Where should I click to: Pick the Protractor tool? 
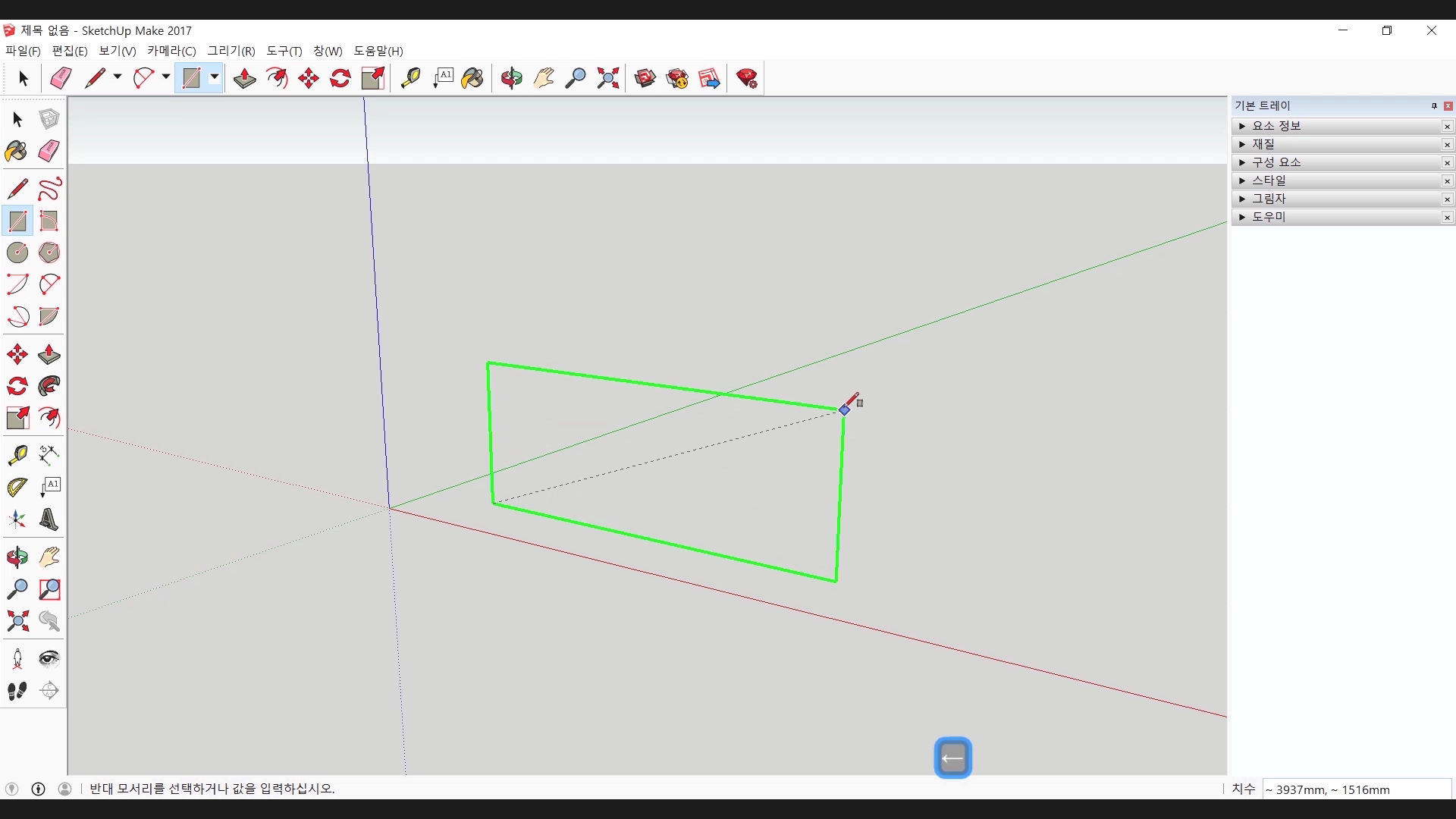coord(17,487)
